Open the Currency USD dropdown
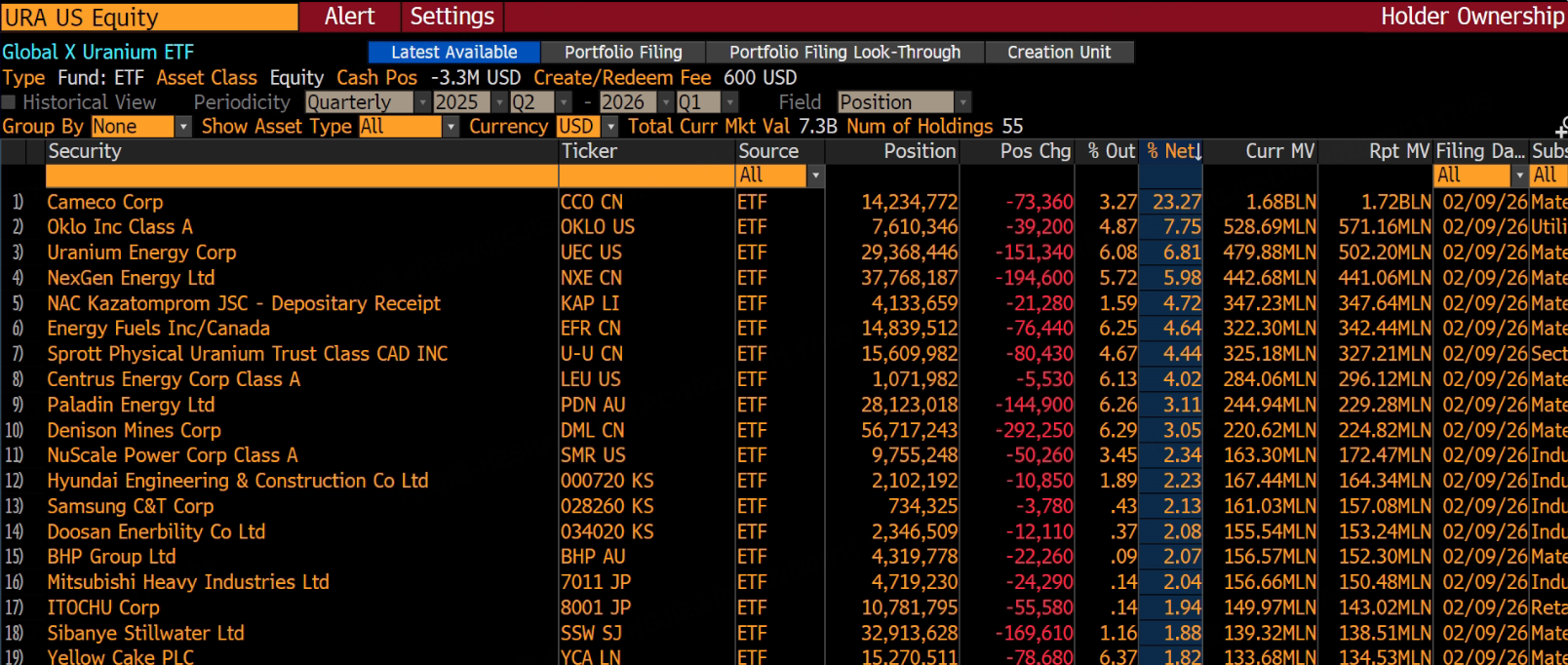This screenshot has width=1568, height=665. (610, 127)
